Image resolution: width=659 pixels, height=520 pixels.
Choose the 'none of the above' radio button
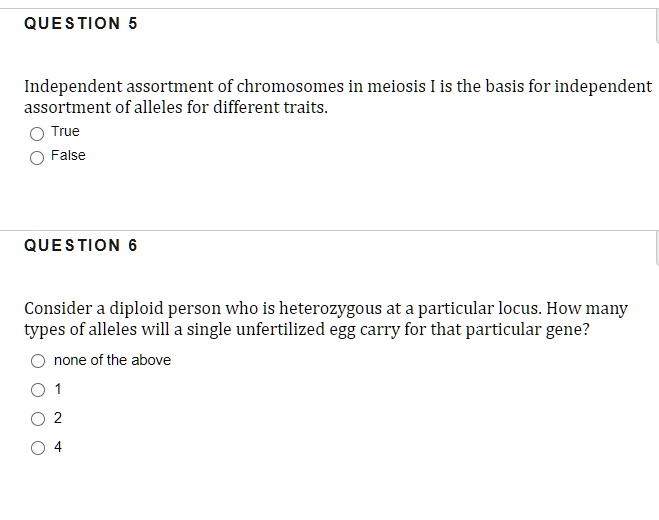[x=38, y=361]
